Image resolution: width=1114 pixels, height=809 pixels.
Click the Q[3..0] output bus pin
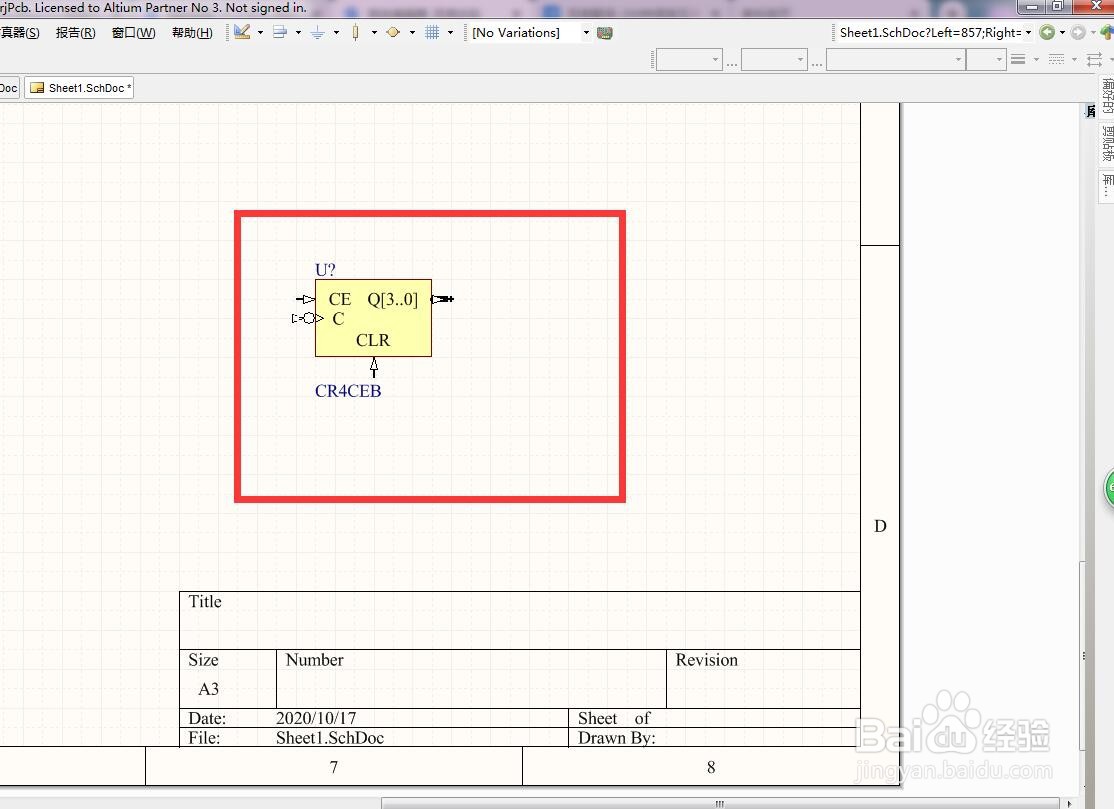tap(442, 299)
